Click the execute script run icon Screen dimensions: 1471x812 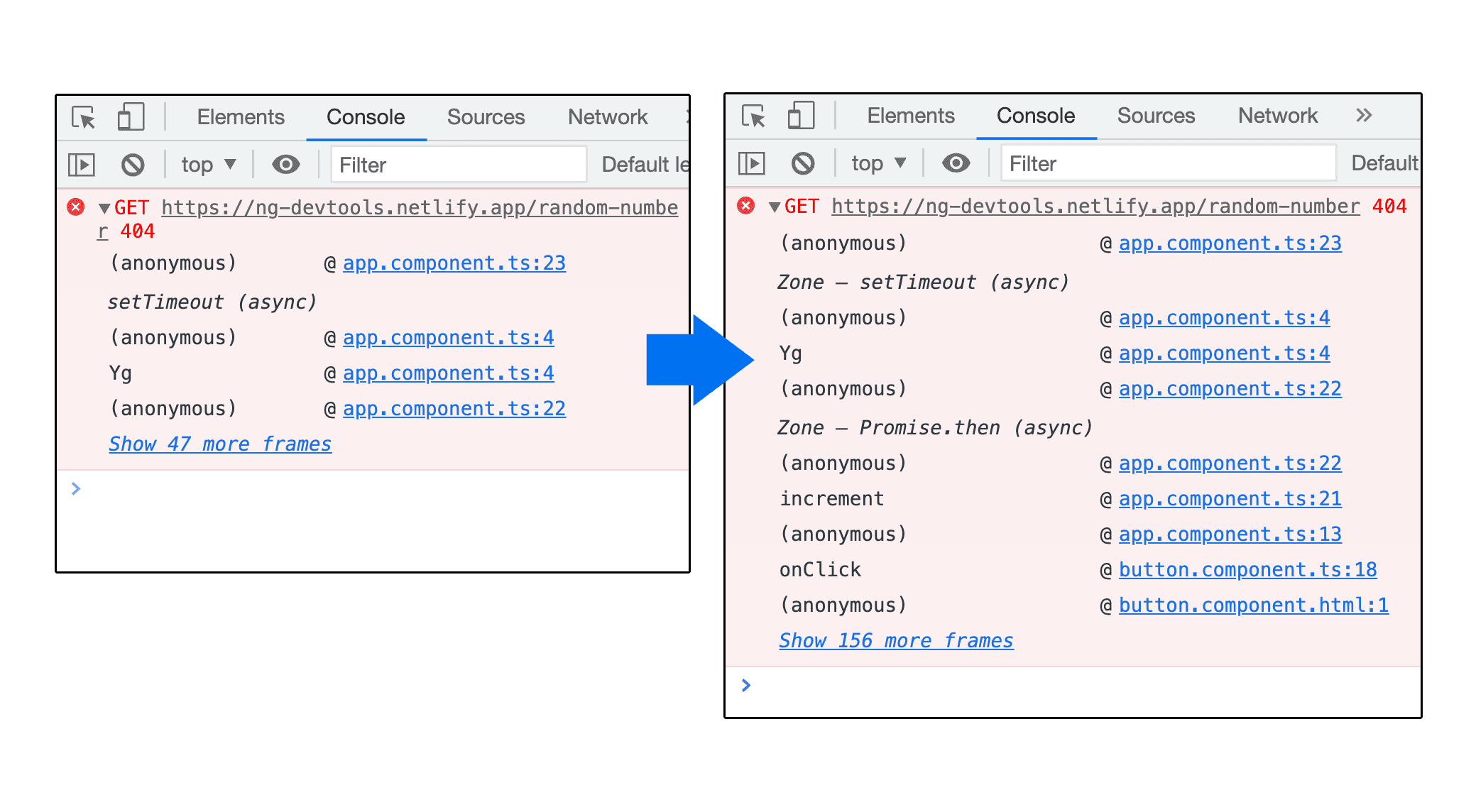[x=82, y=164]
